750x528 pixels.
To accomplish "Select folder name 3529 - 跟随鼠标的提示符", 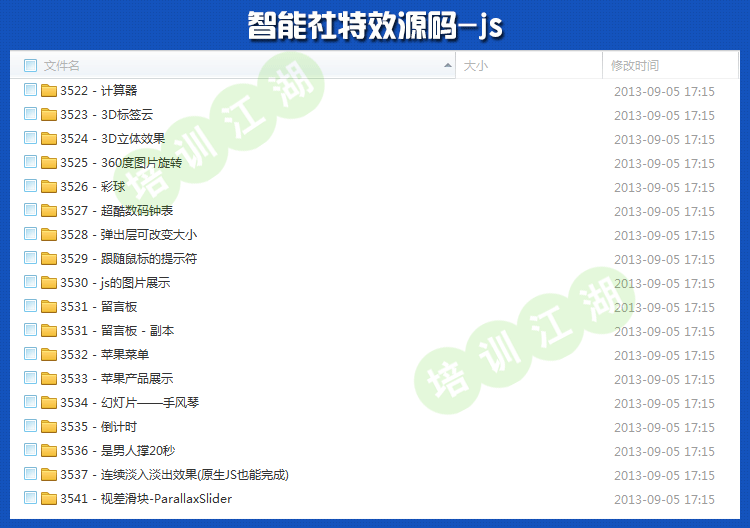I will [129, 258].
